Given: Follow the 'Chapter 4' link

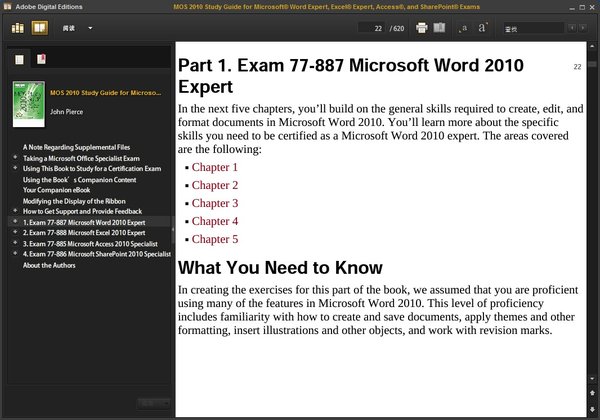Looking at the screenshot, I should 214,221.
